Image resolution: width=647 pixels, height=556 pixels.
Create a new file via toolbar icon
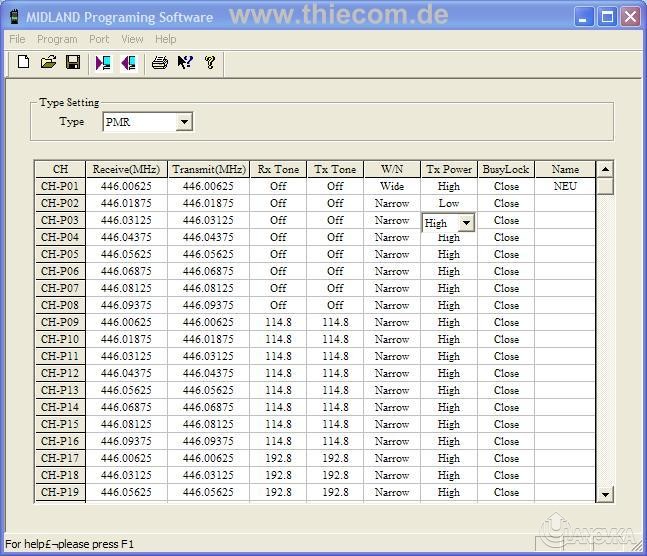point(24,63)
